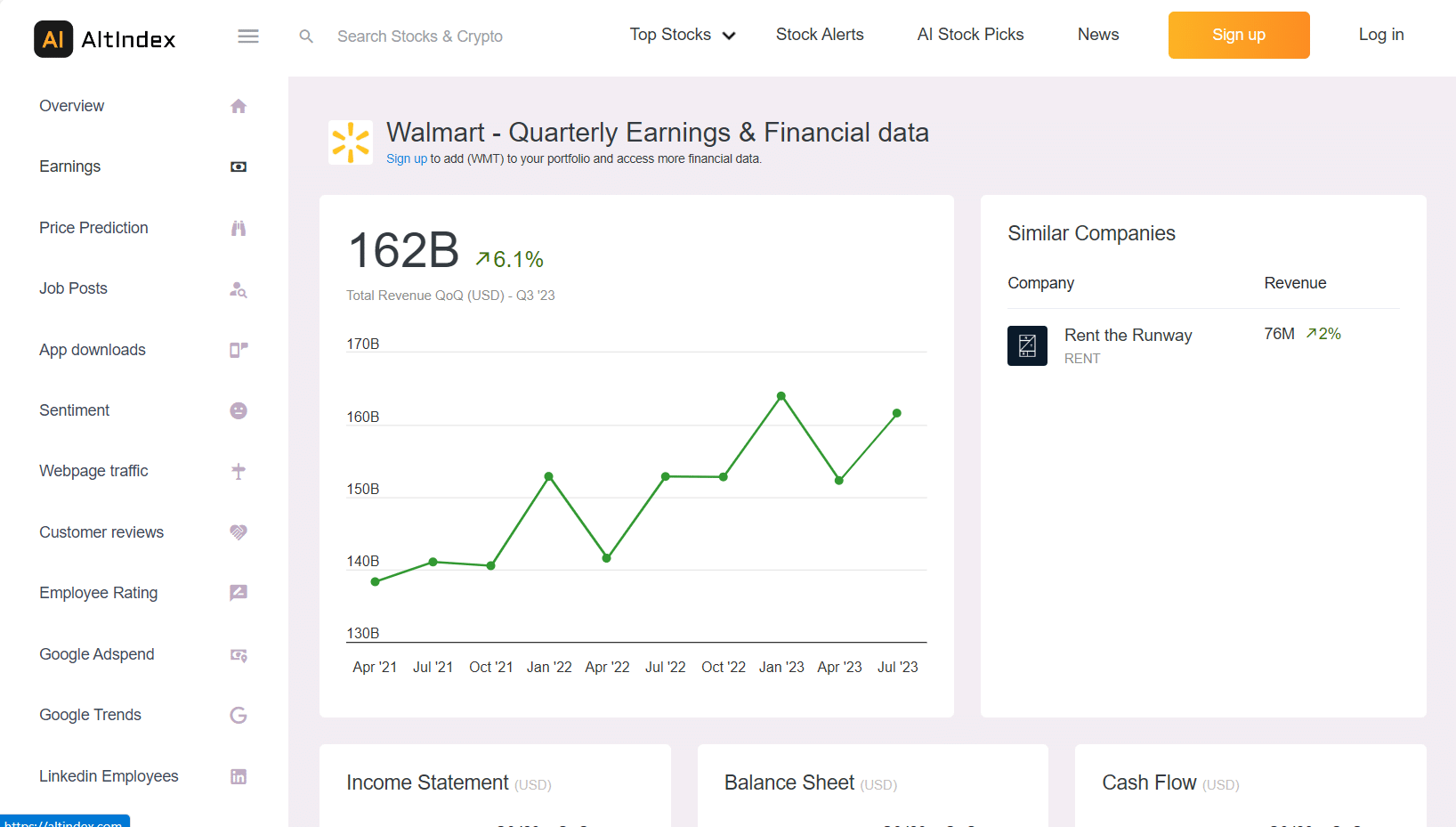Open the Price Prediction sidebar item

point(93,228)
